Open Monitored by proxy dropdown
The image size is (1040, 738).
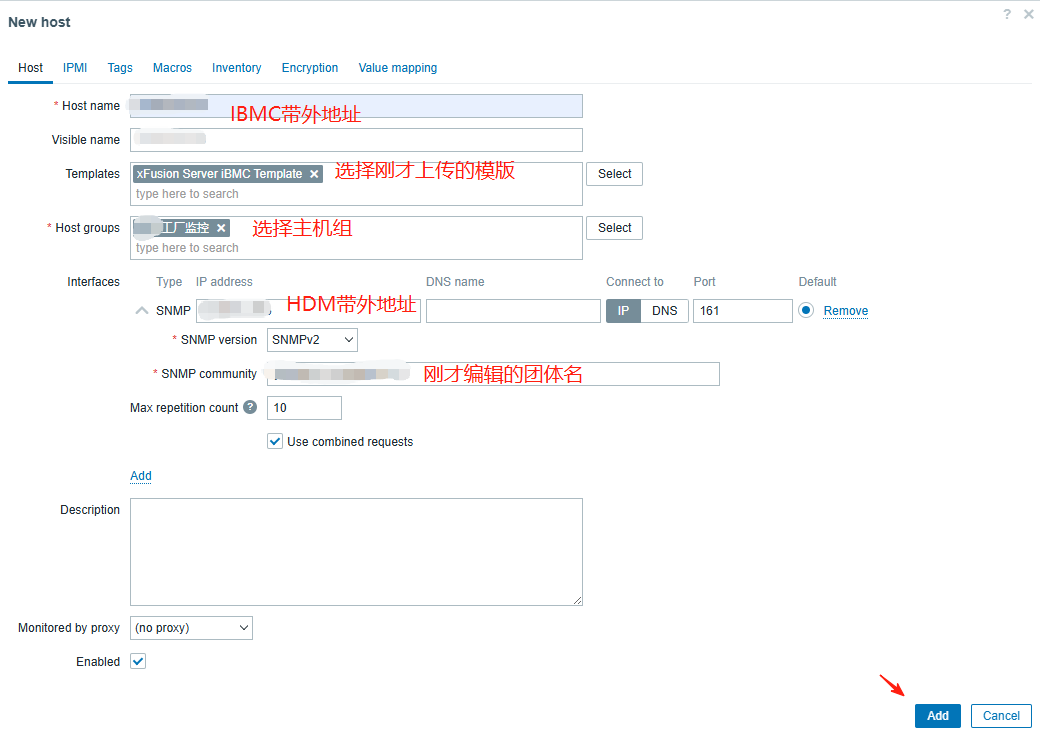coord(191,628)
